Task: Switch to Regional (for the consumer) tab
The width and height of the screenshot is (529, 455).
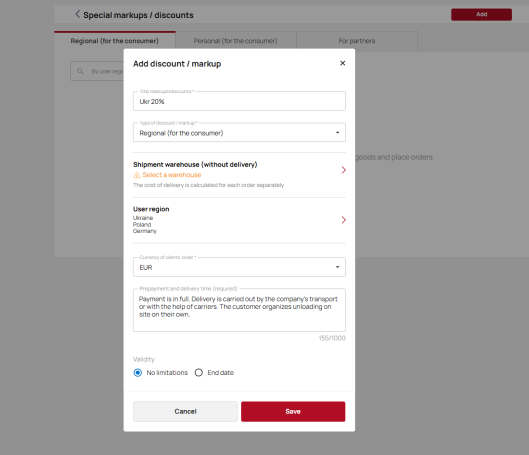Action: point(115,41)
